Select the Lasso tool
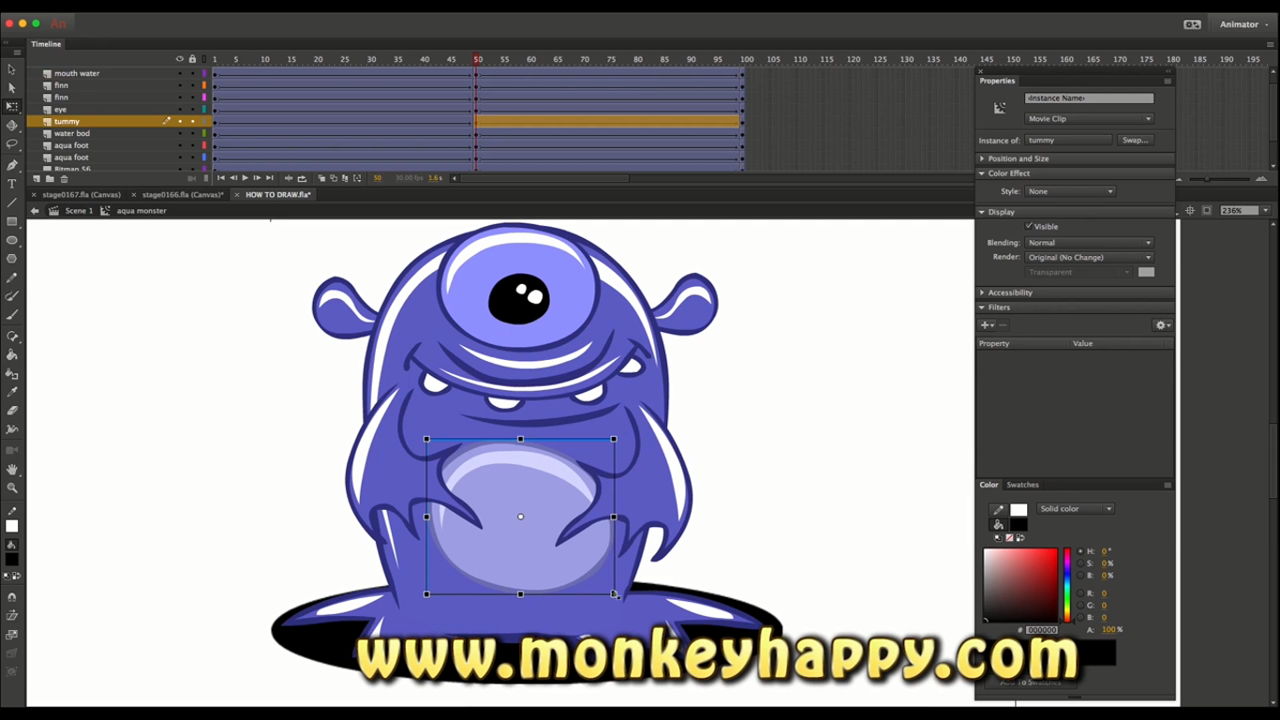The image size is (1280, 720). pos(12,144)
